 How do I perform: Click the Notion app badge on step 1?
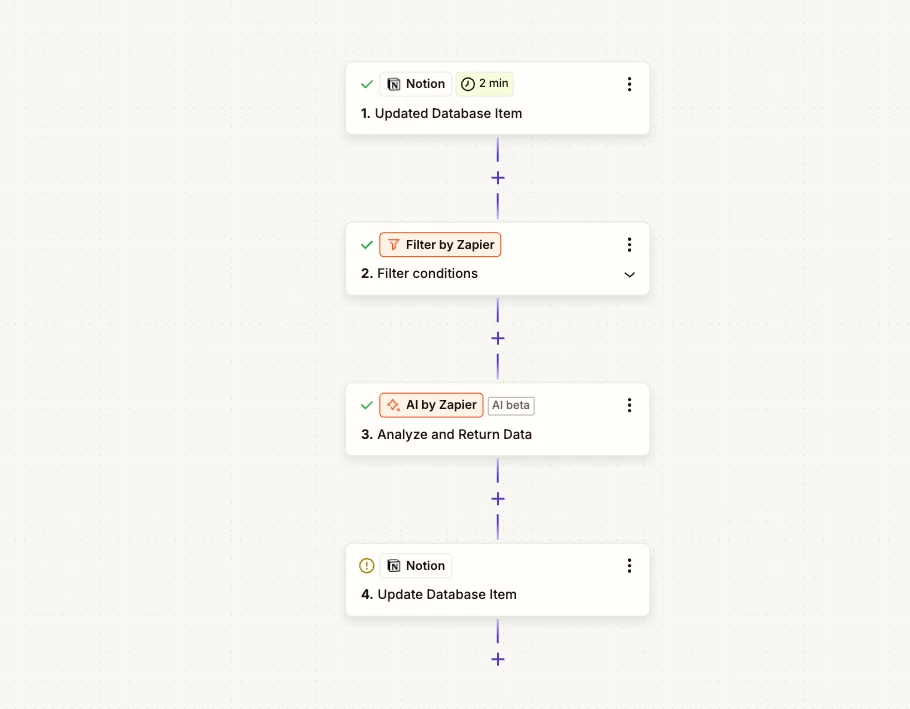416,84
